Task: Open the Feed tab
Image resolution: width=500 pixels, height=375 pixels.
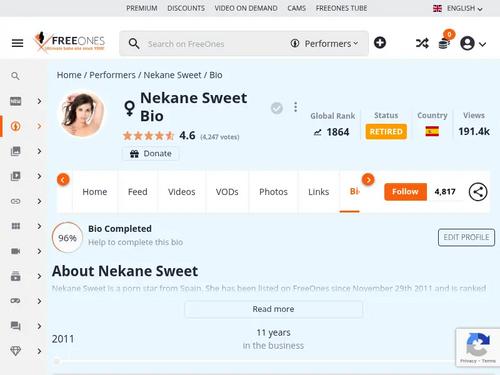Action: tap(138, 192)
